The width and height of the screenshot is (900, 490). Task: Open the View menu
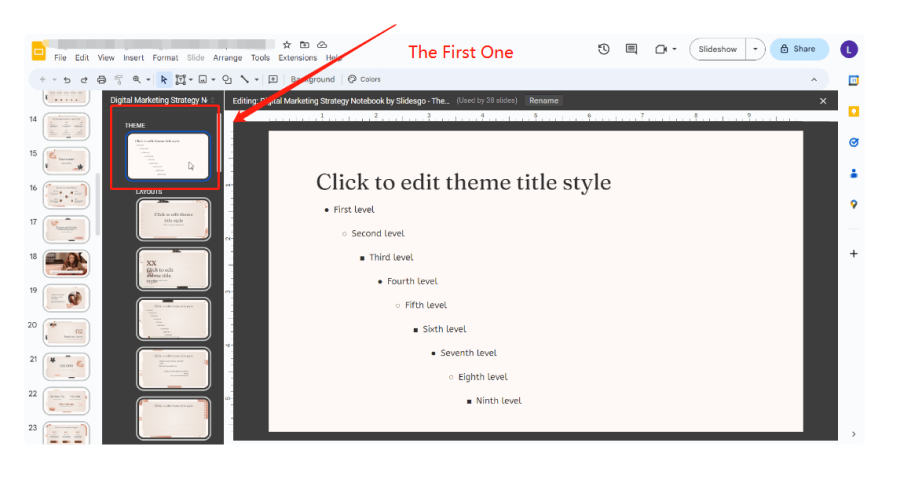click(106, 58)
